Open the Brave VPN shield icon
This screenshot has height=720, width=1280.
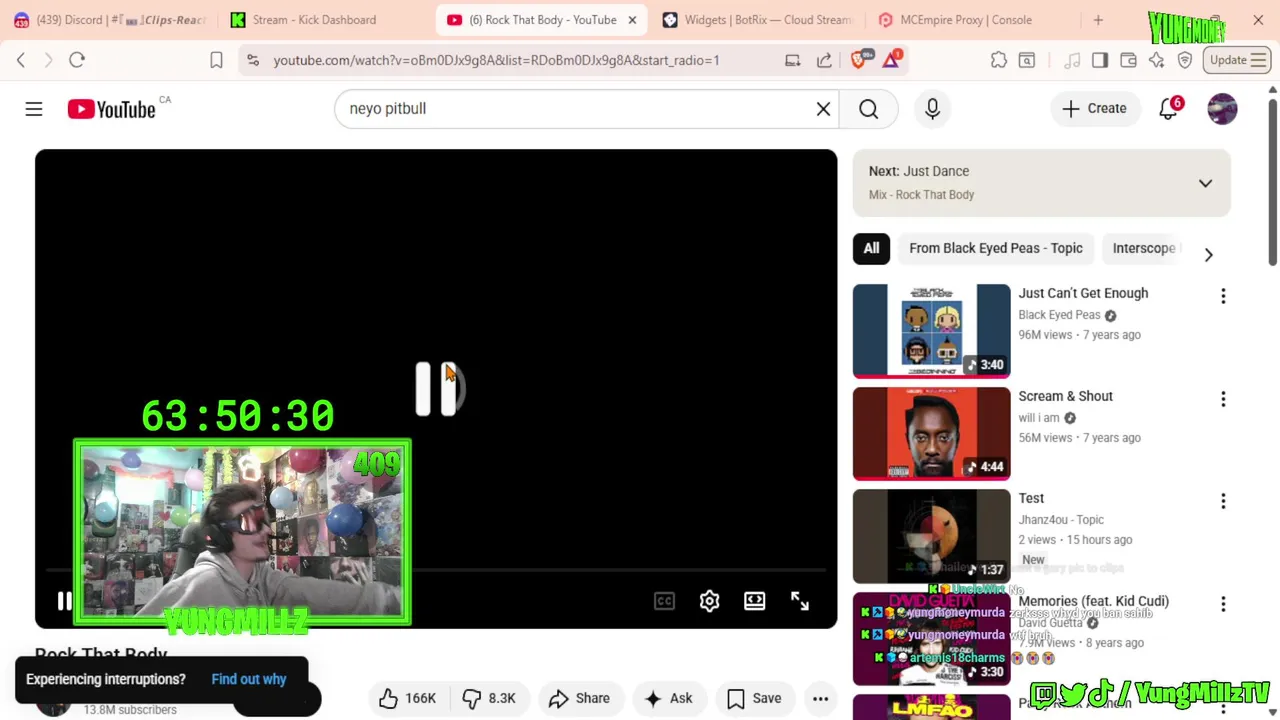tap(1185, 60)
